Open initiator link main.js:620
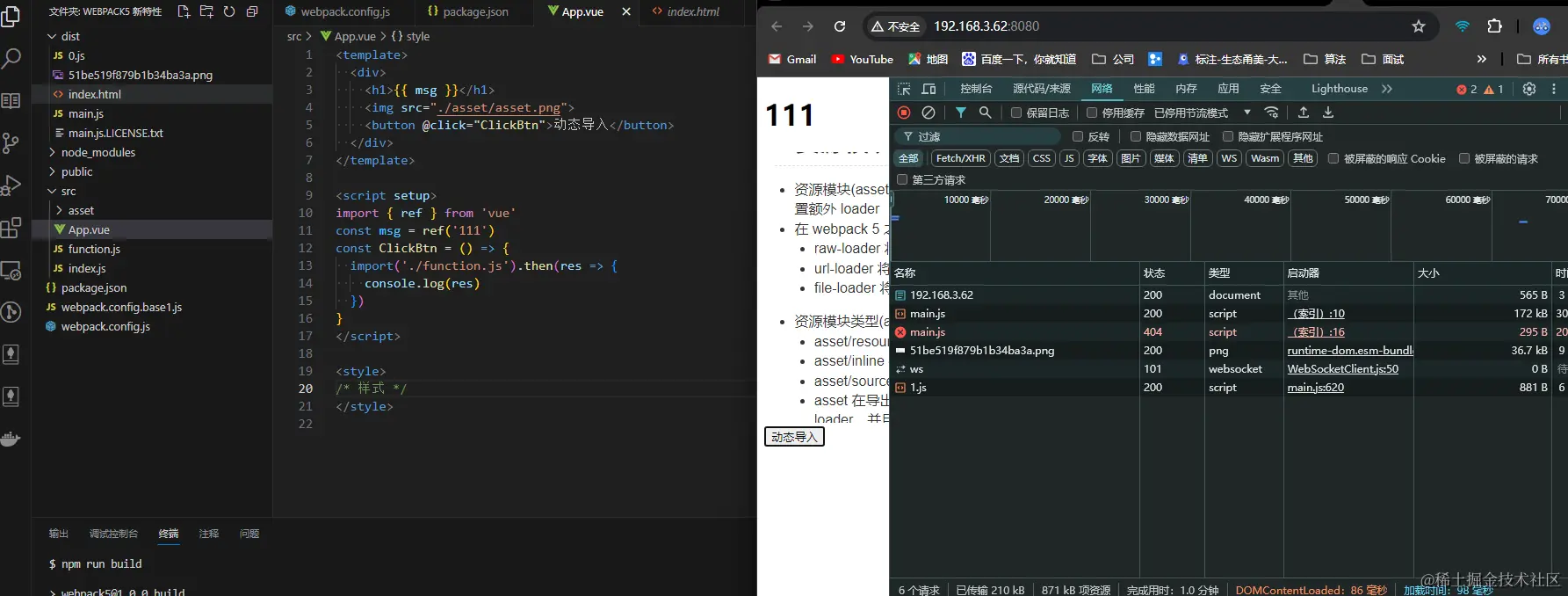The image size is (1568, 596). 1316,388
